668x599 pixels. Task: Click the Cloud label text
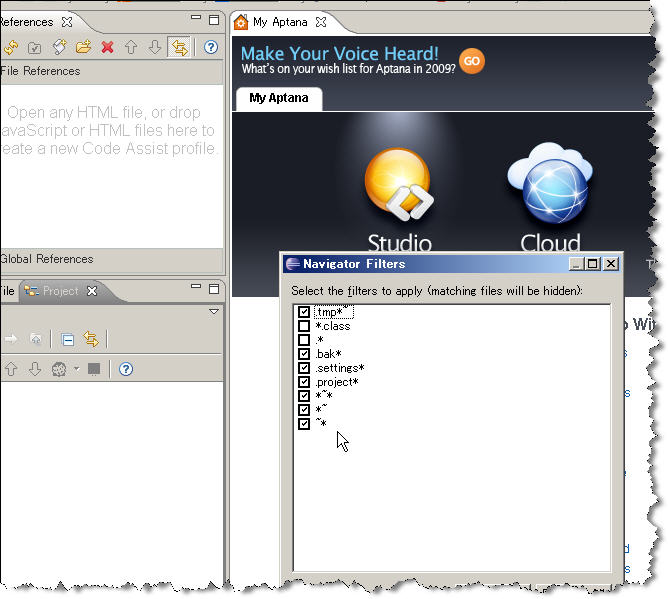550,242
